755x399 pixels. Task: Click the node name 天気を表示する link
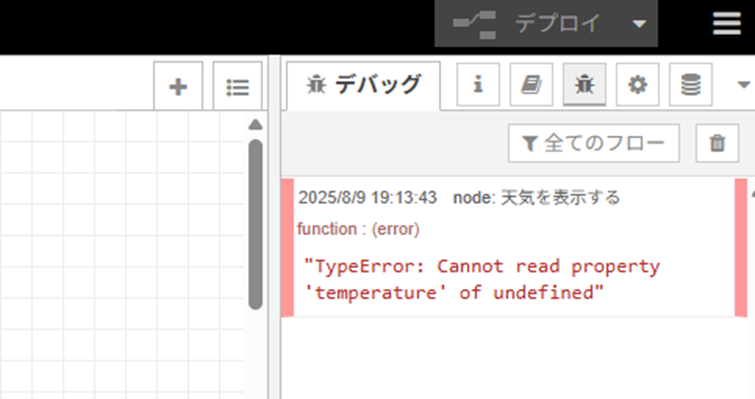(560, 197)
